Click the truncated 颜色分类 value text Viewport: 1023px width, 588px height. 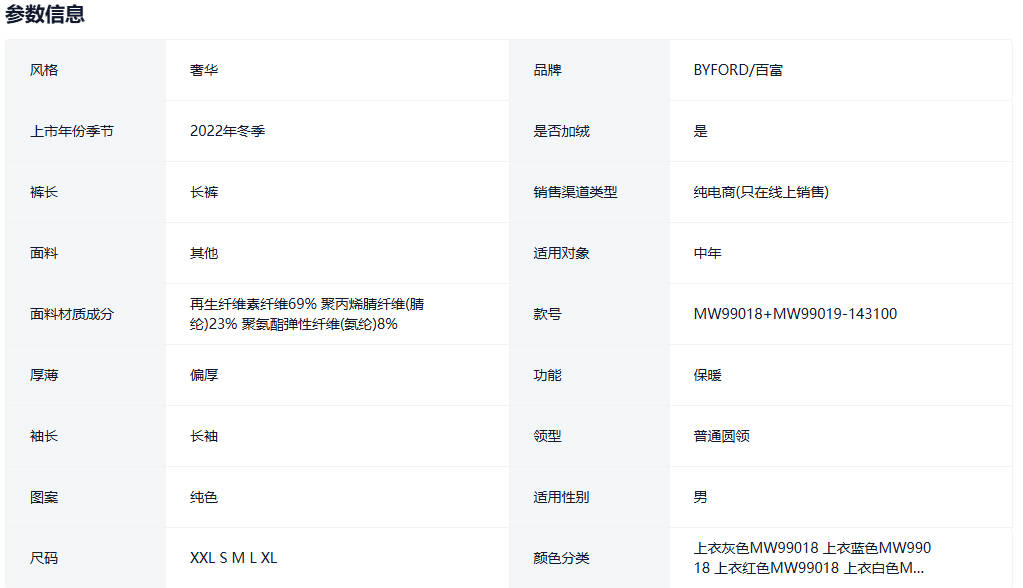(x=811, y=558)
